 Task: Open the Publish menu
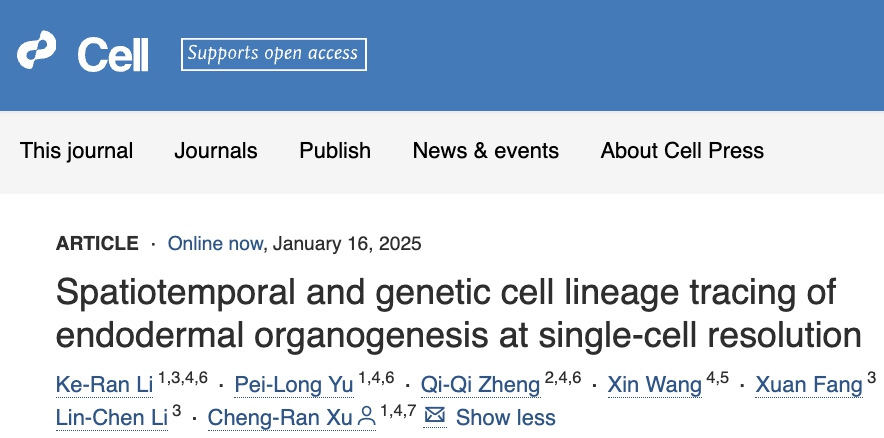tap(335, 151)
